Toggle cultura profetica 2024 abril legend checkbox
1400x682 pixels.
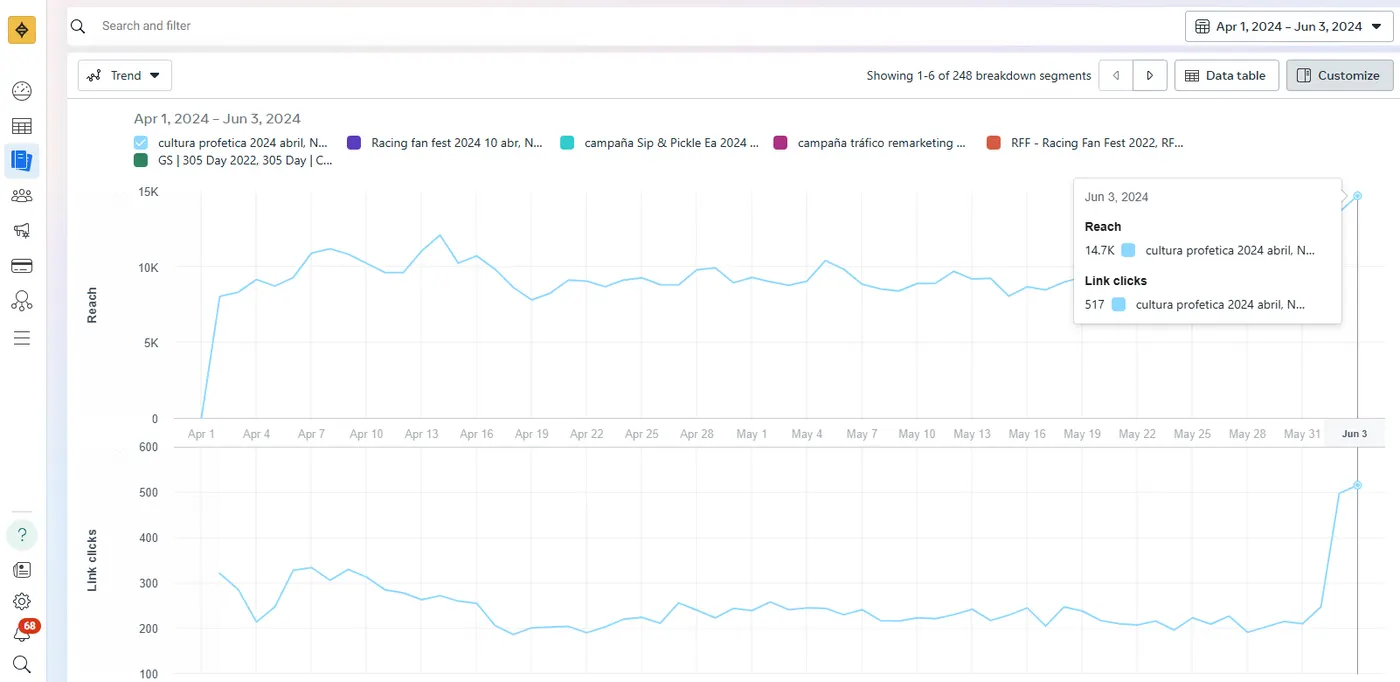(x=141, y=143)
